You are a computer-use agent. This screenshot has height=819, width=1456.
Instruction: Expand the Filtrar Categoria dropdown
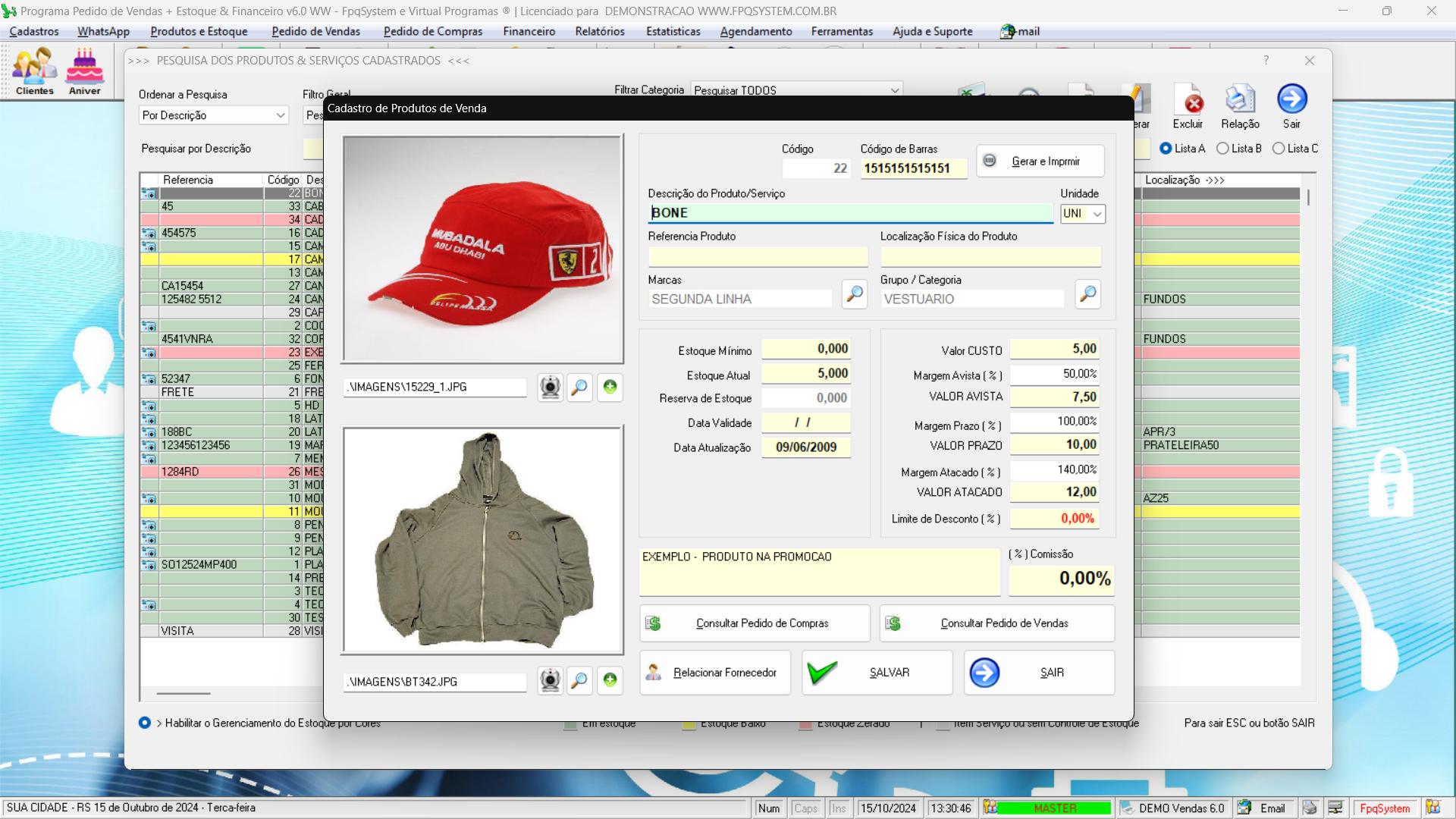[894, 90]
